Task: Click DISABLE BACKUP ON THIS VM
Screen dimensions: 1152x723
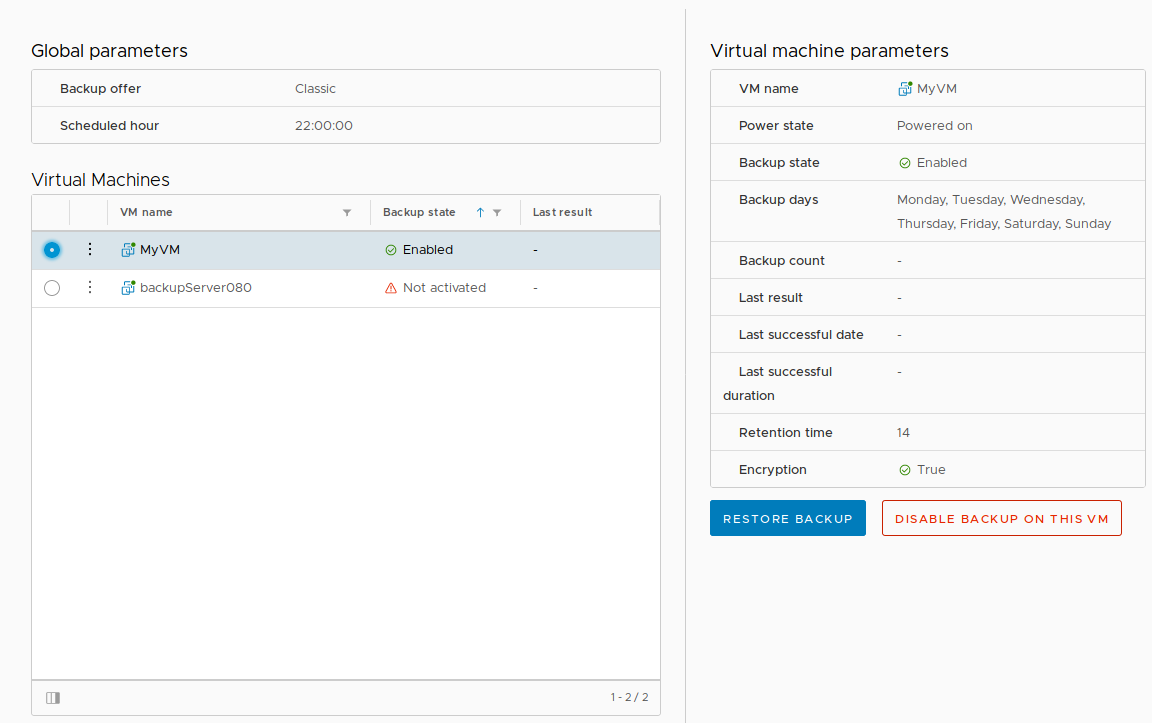Action: [x=1001, y=518]
